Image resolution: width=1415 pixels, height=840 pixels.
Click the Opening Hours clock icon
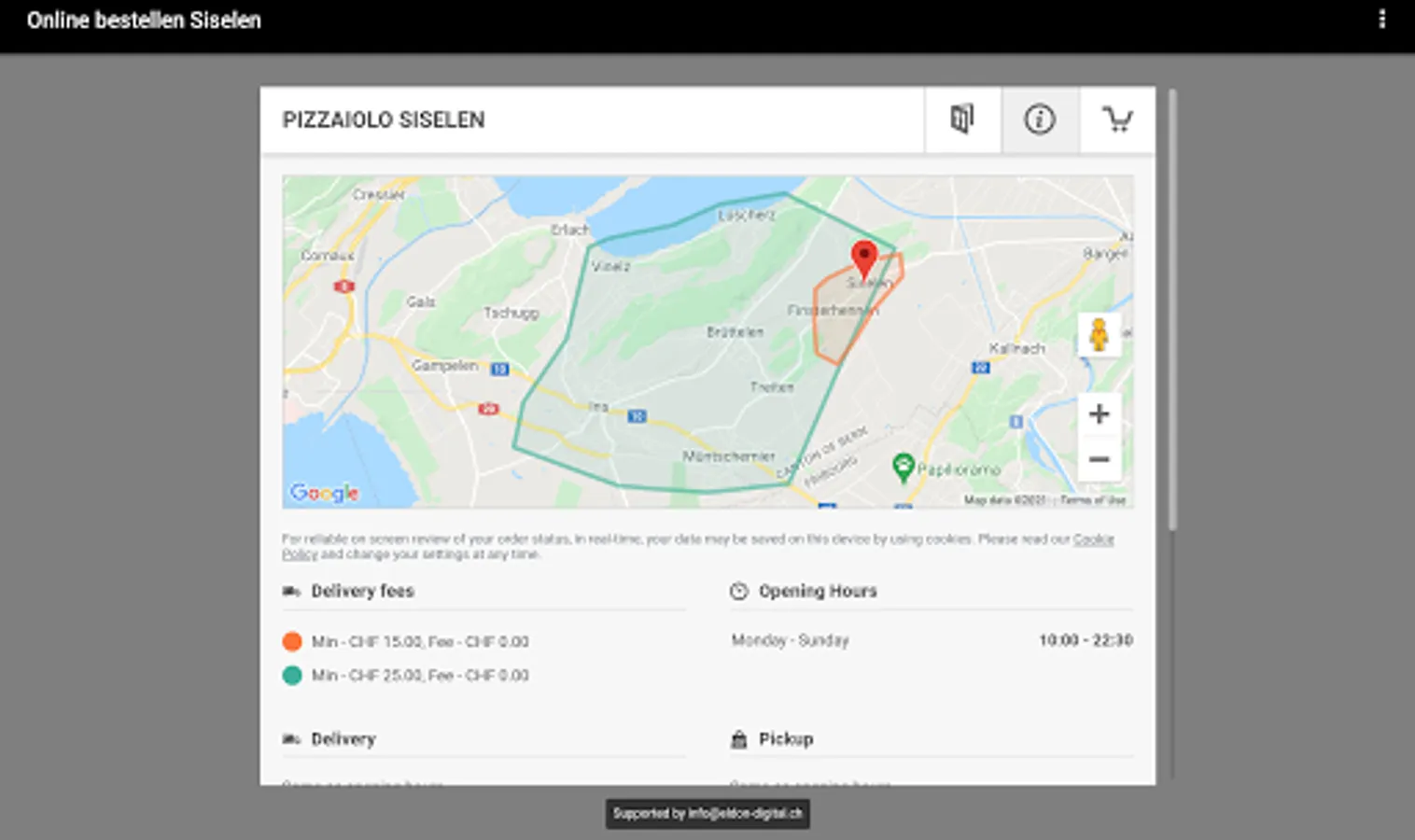click(738, 591)
